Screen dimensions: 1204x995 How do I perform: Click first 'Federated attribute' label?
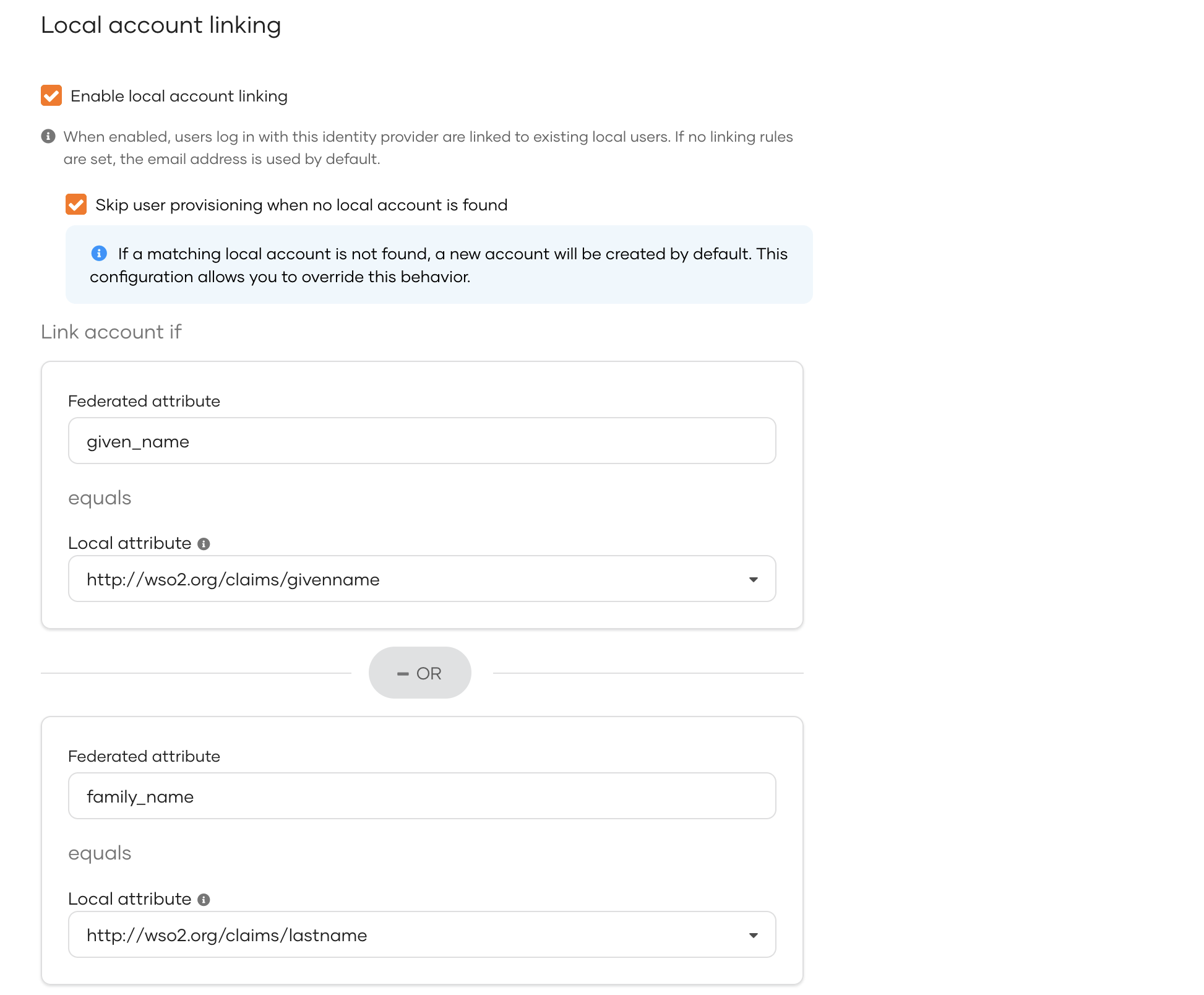point(144,402)
